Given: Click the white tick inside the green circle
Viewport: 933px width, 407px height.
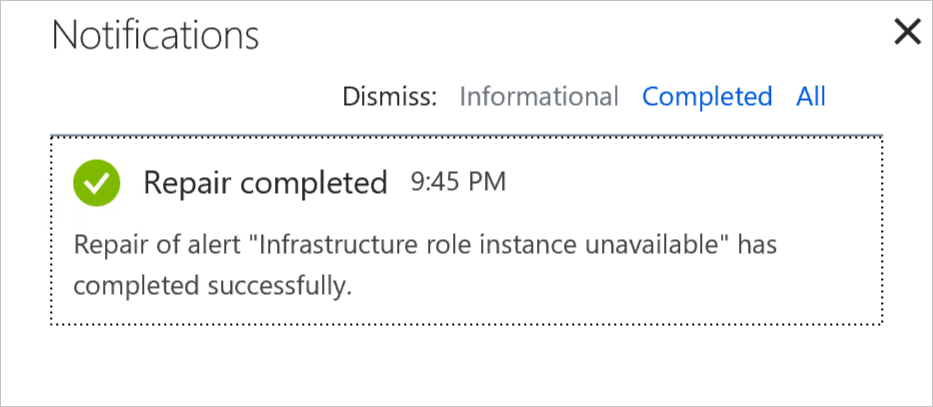Looking at the screenshot, I should coord(96,183).
